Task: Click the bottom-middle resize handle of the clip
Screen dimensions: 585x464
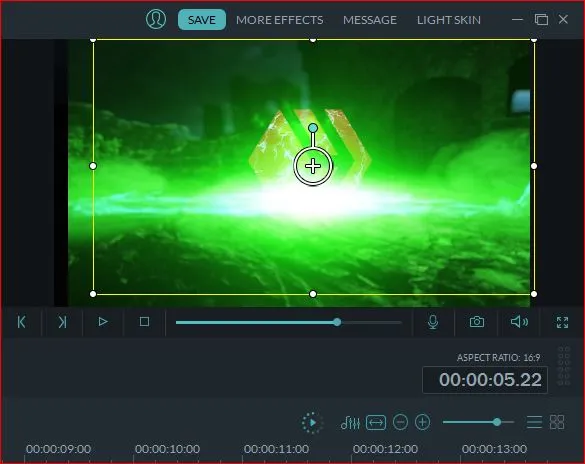Action: coord(313,294)
